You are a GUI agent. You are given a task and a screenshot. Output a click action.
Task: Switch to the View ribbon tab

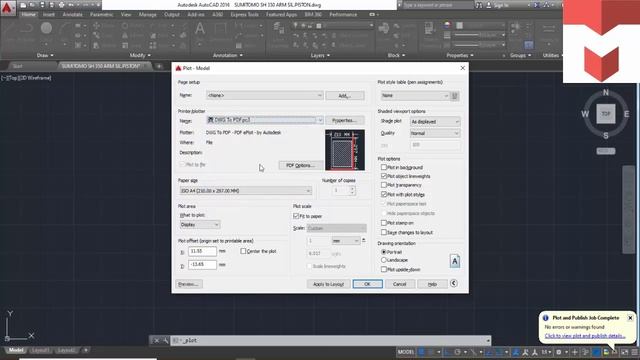pos(126,14)
